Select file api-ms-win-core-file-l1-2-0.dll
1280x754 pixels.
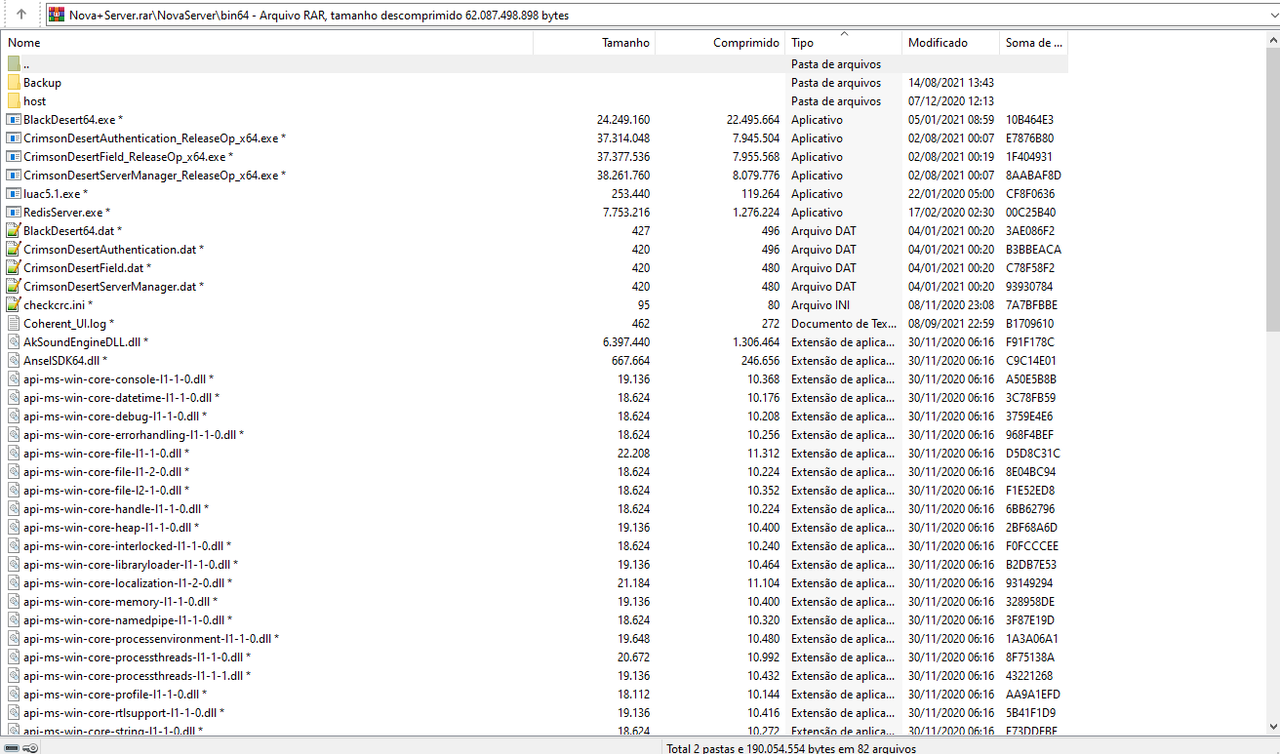[x=102, y=471]
